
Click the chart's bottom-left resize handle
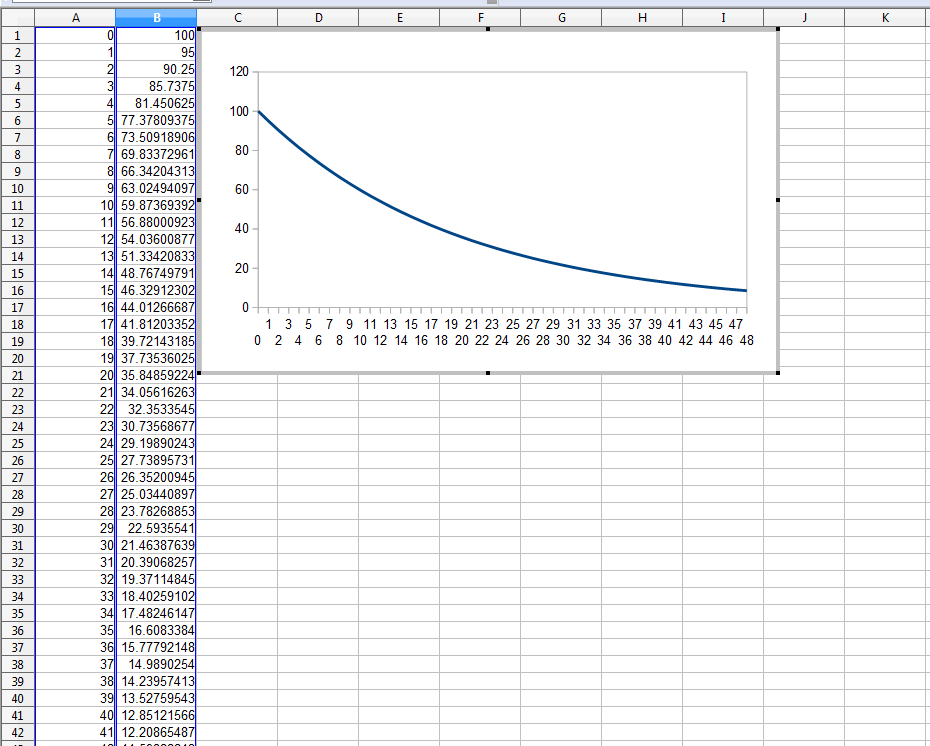pyautogui.click(x=199, y=373)
